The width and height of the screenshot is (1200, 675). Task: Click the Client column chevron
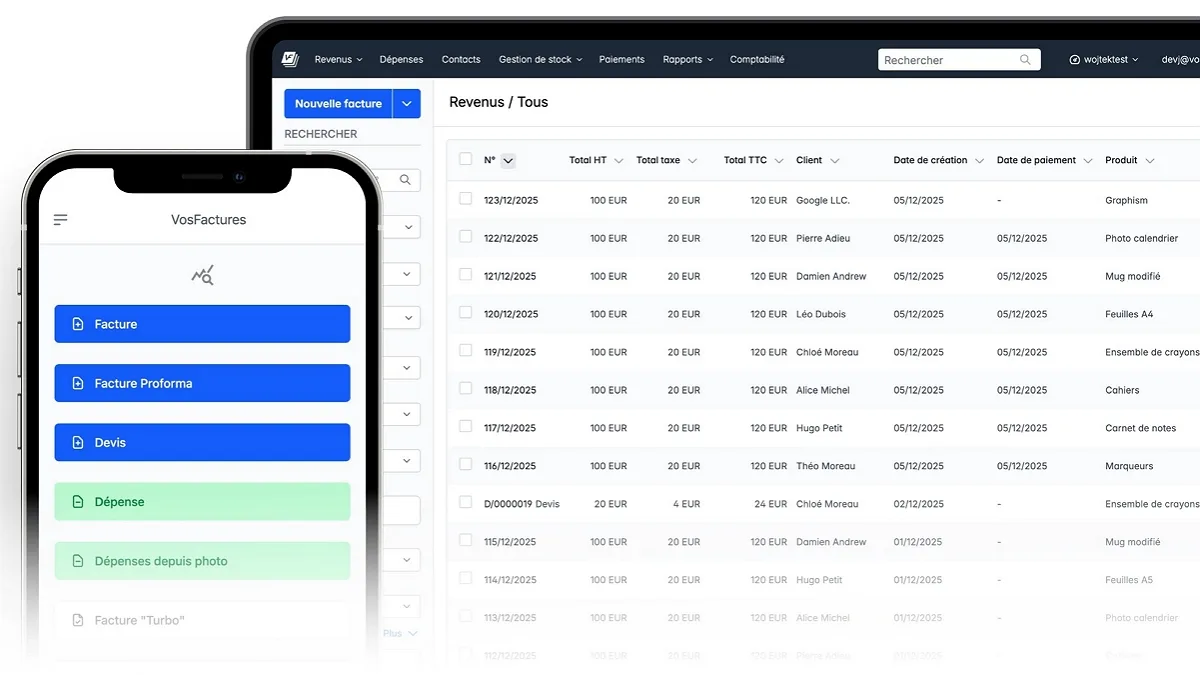tap(835, 161)
